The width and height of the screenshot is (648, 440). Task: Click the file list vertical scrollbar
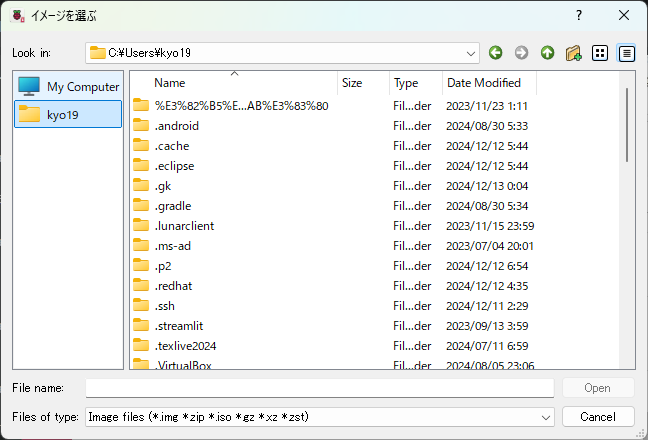627,125
